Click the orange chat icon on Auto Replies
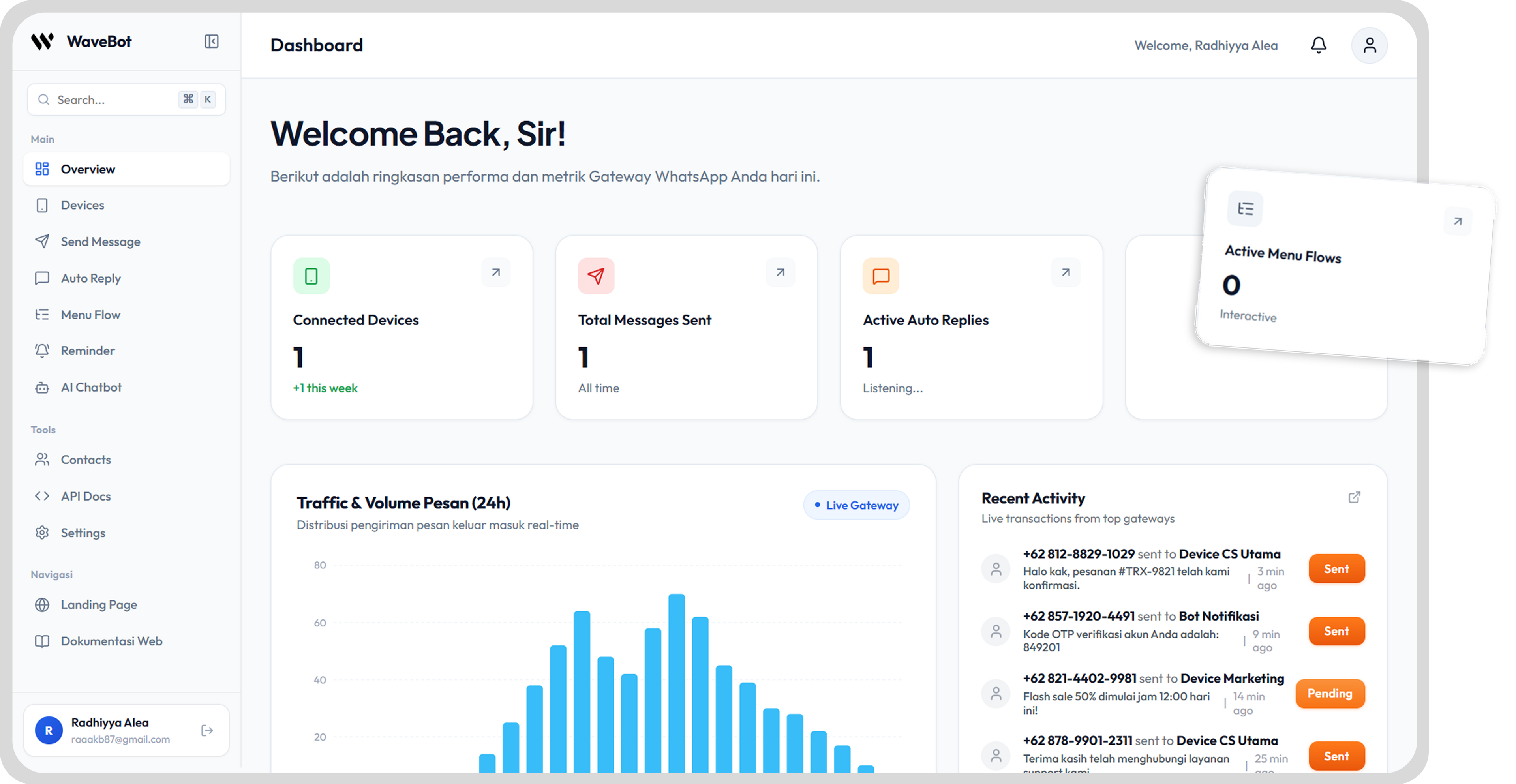This screenshot has width=1516, height=784. point(881,276)
